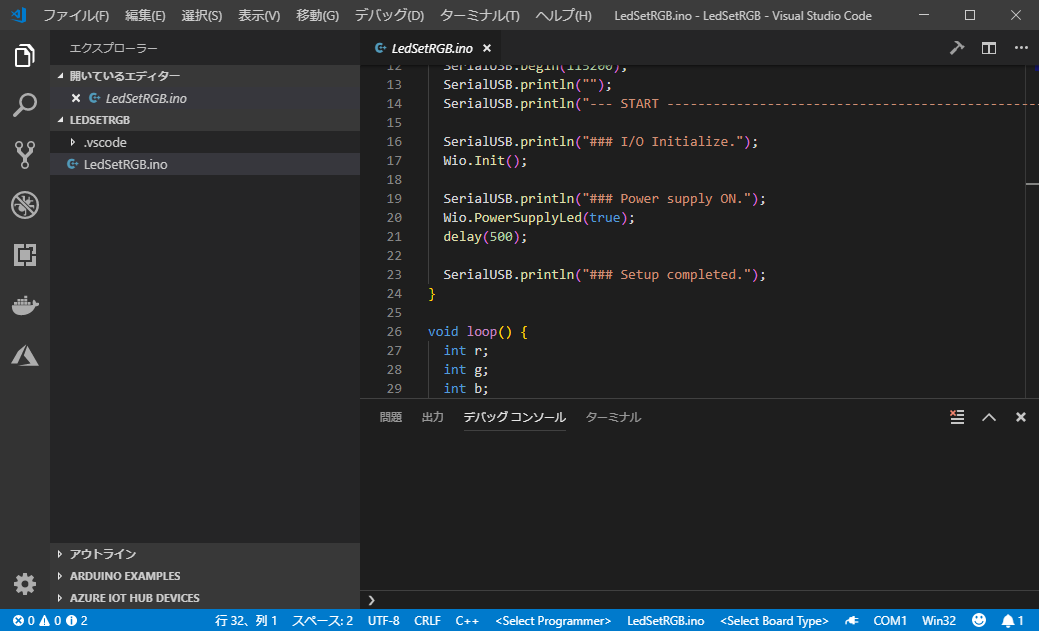Screen dimensions: 1039x631
Task: Open the Manage gear icon
Action: click(25, 584)
